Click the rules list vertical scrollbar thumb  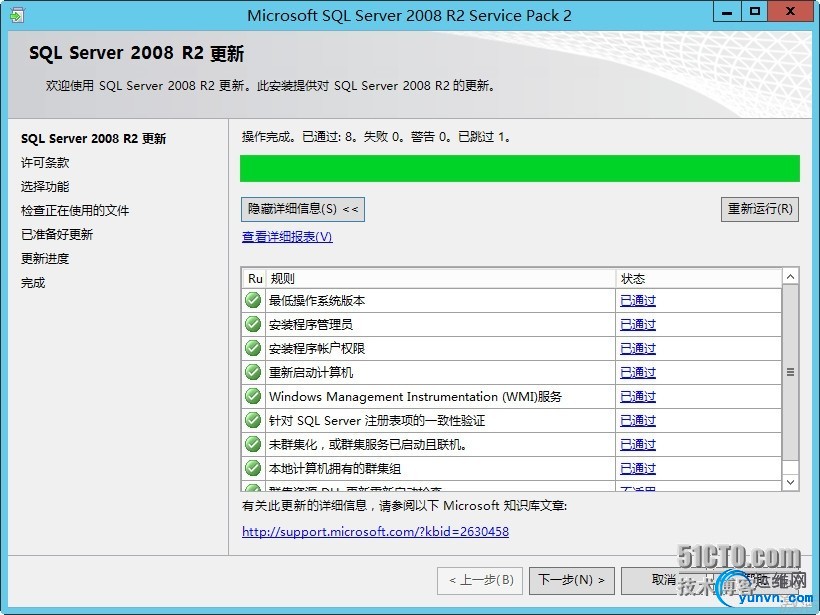791,372
